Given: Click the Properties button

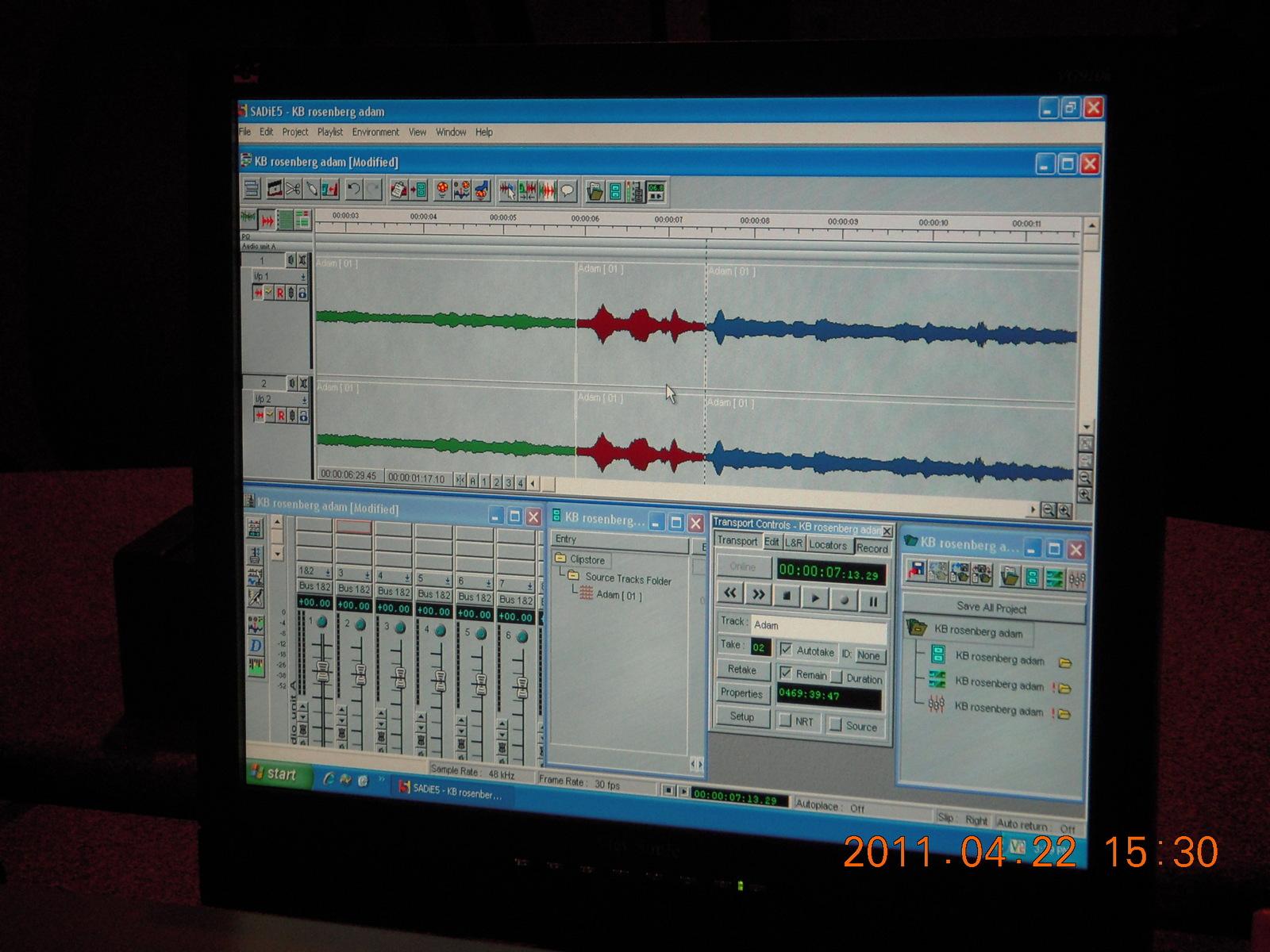Looking at the screenshot, I should (742, 693).
